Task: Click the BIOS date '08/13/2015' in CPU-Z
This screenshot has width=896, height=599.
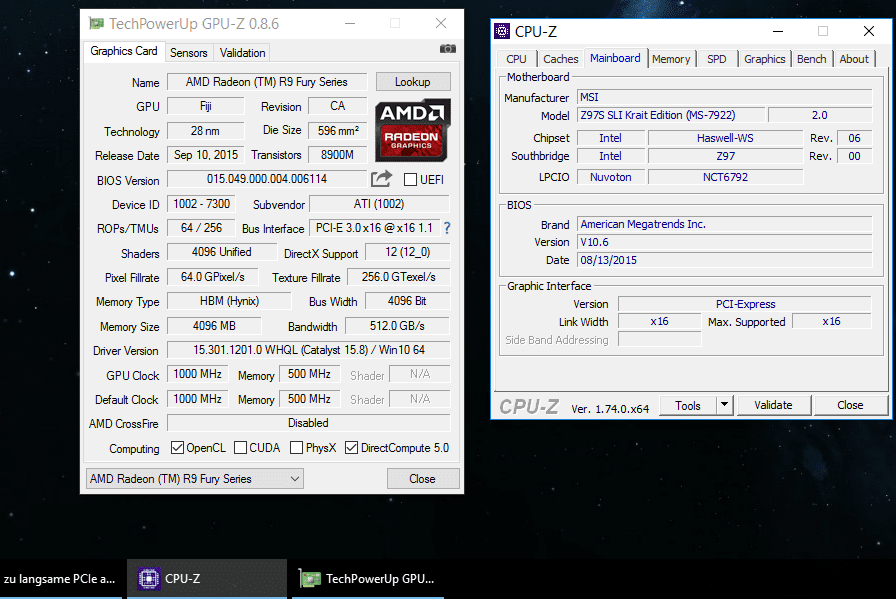Action: pyautogui.click(x=725, y=260)
